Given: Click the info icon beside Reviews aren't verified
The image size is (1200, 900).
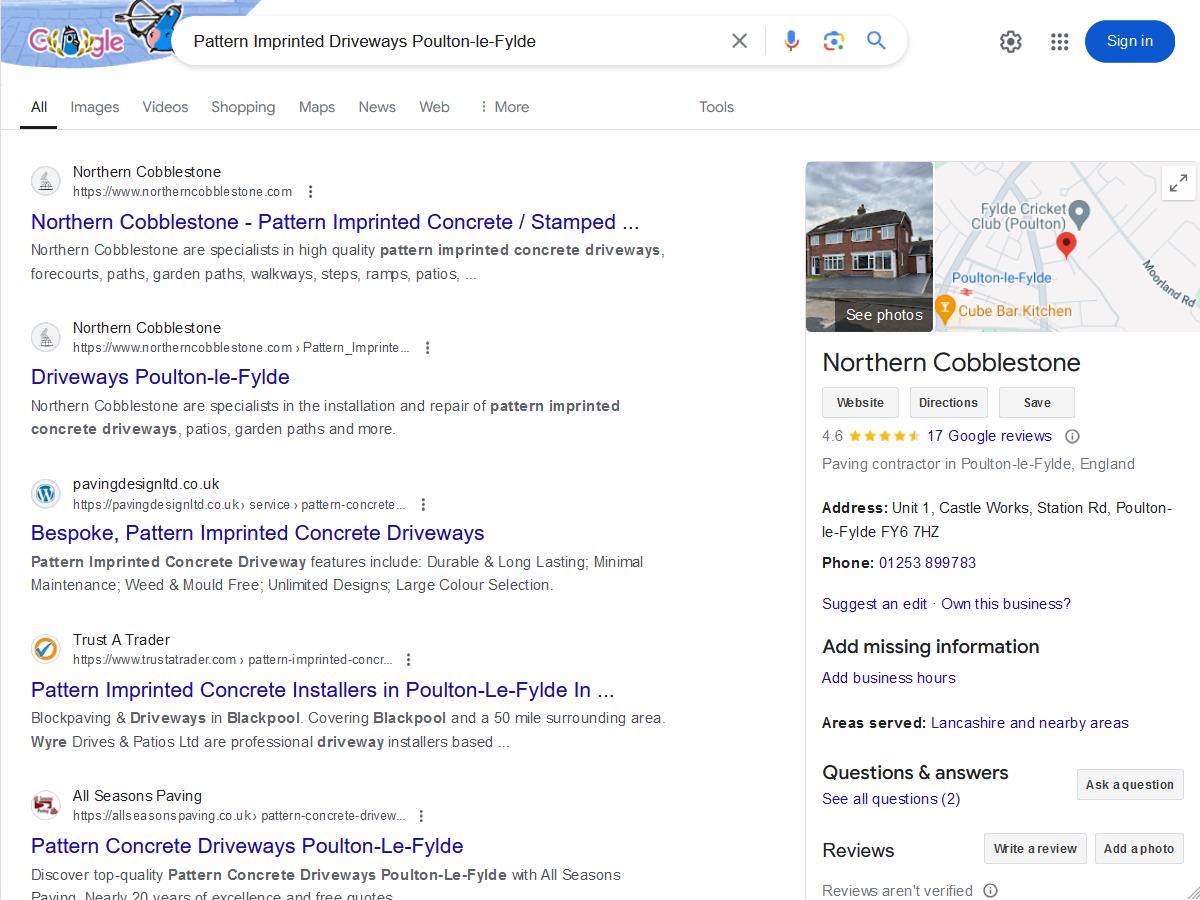Looking at the screenshot, I should click(x=990, y=890).
